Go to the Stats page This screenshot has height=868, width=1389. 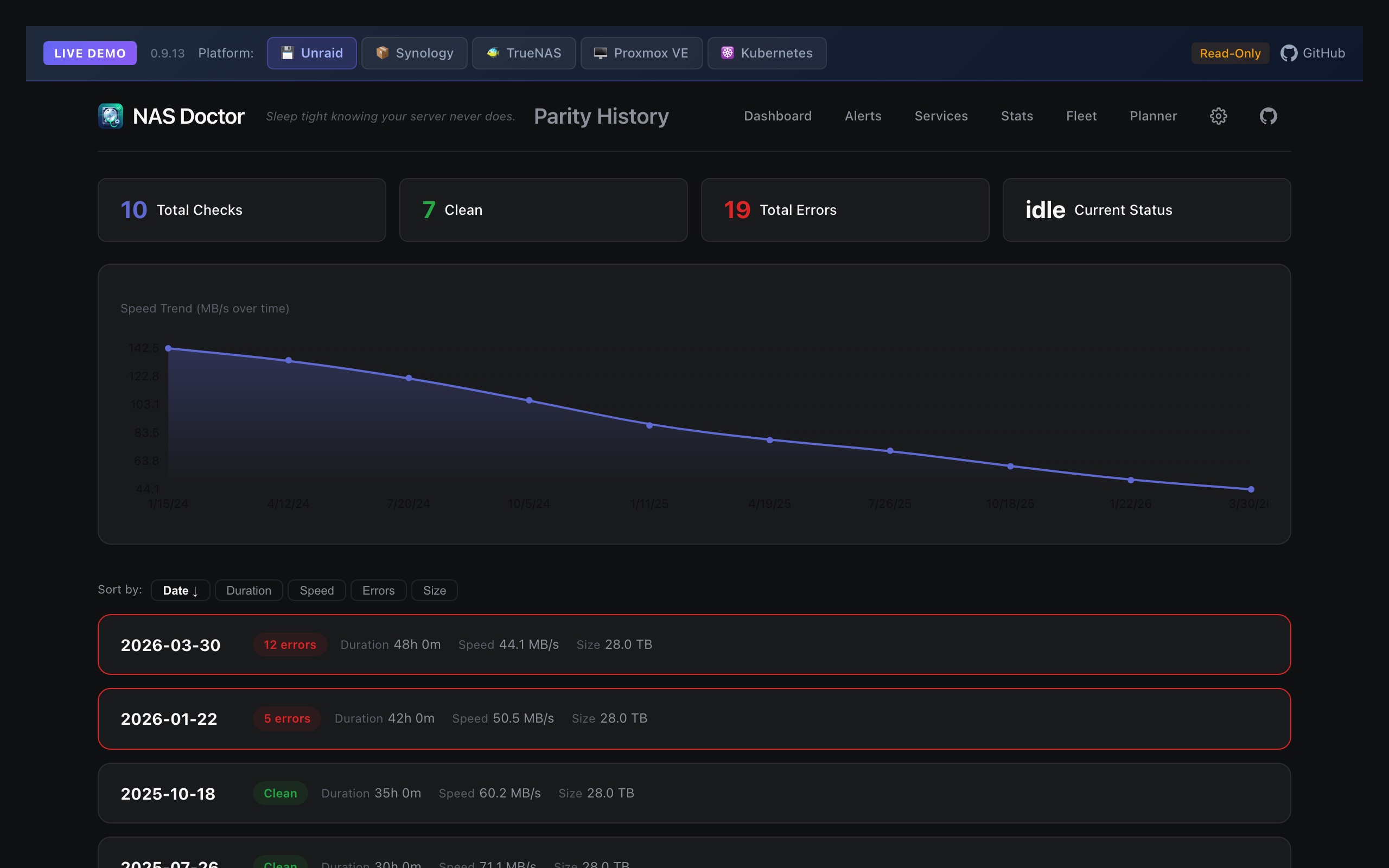(1017, 116)
